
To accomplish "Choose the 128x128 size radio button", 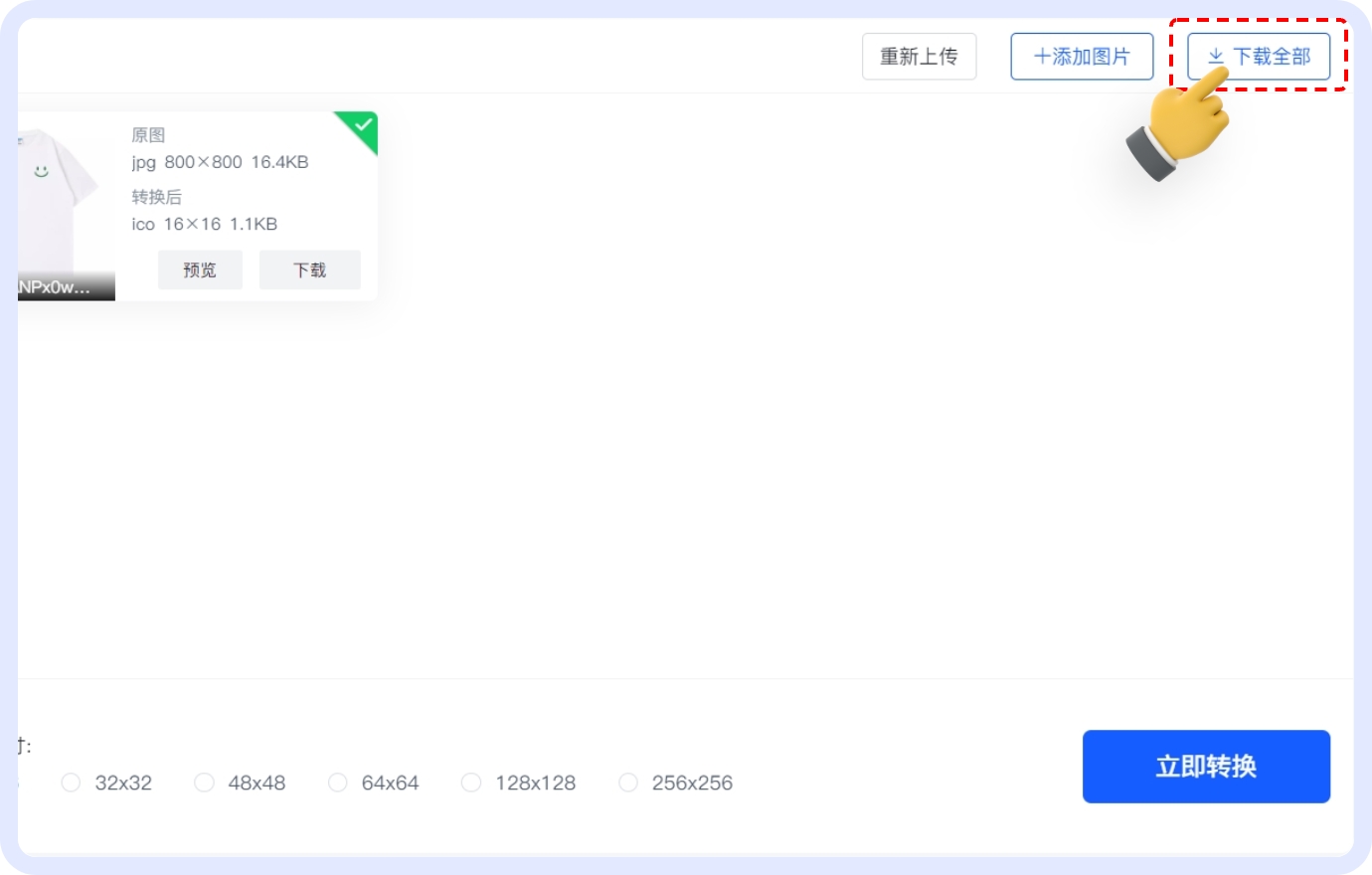I will 471,783.
